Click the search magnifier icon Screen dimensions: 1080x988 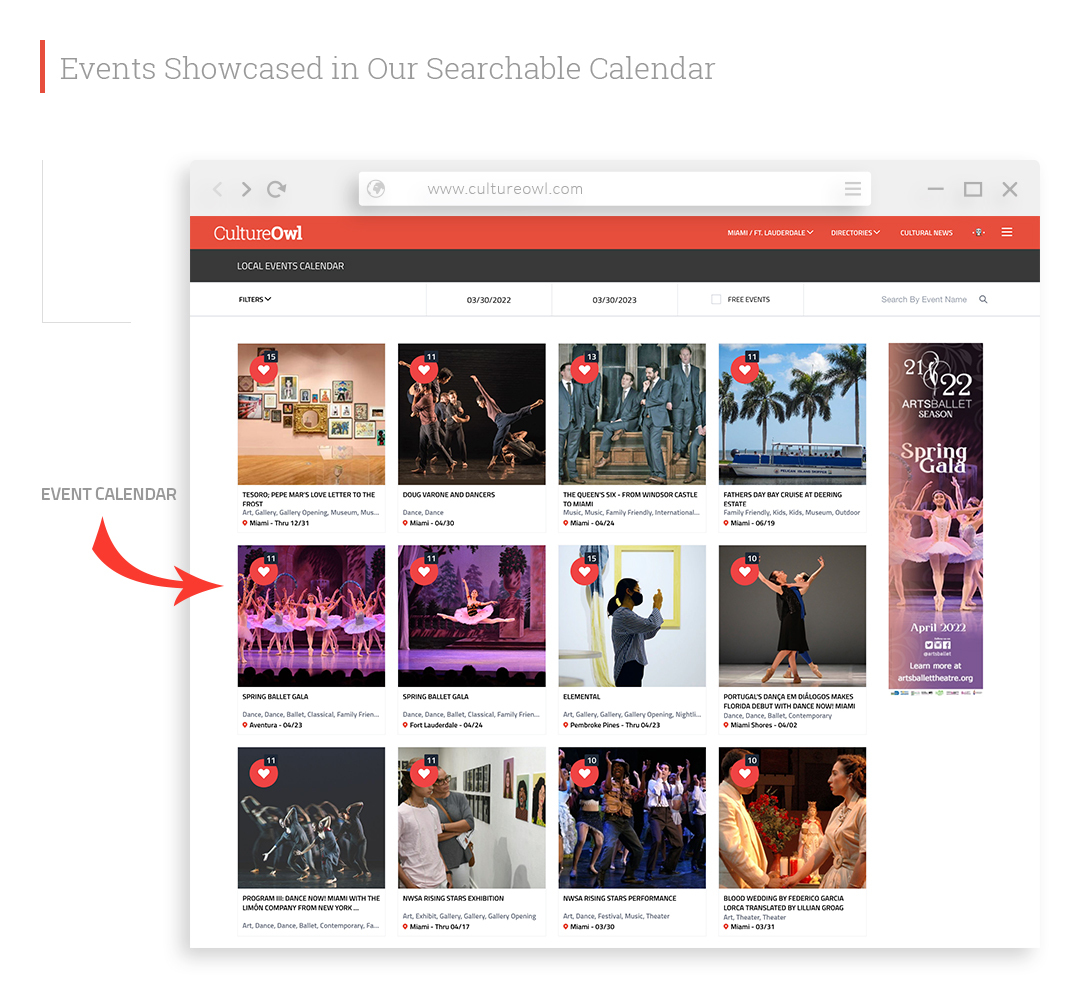(x=983, y=299)
